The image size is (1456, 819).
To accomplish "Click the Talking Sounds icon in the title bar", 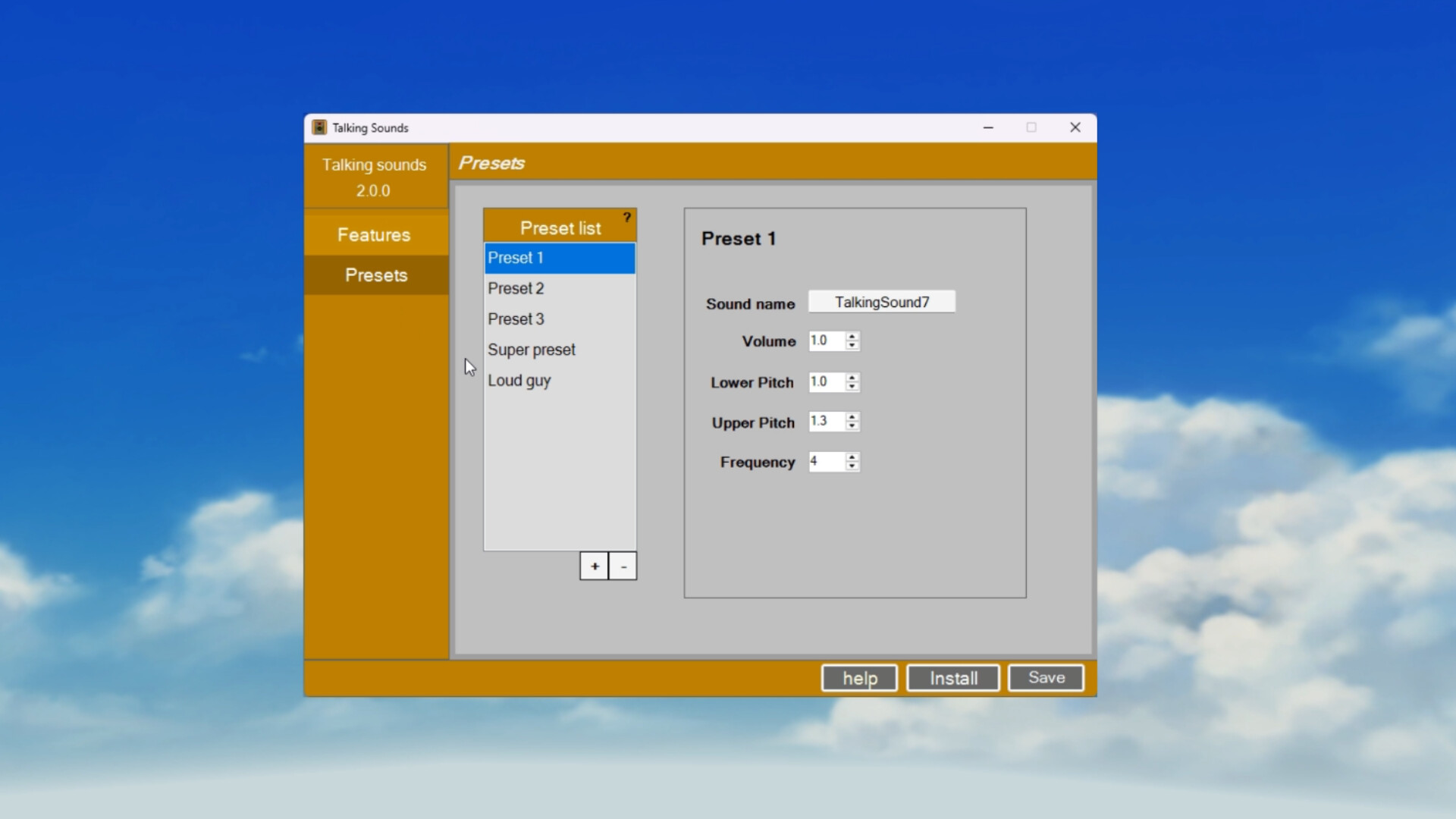I will click(318, 127).
